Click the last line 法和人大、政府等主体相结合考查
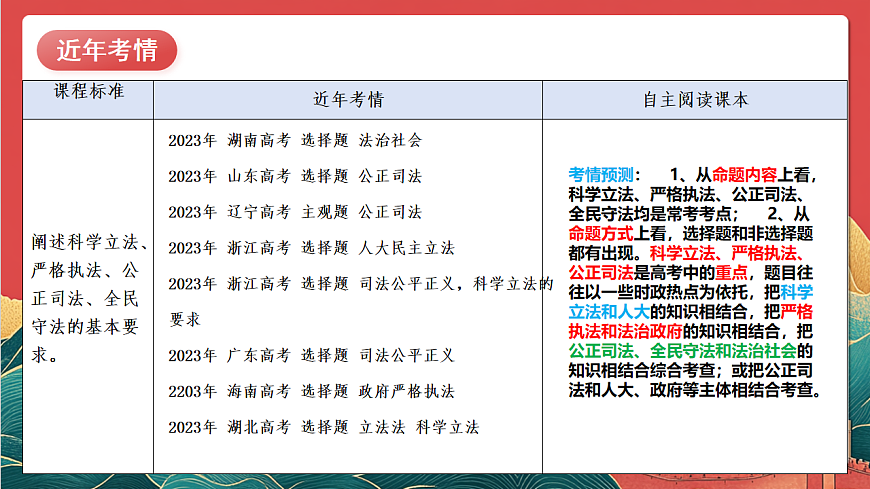 (695, 390)
